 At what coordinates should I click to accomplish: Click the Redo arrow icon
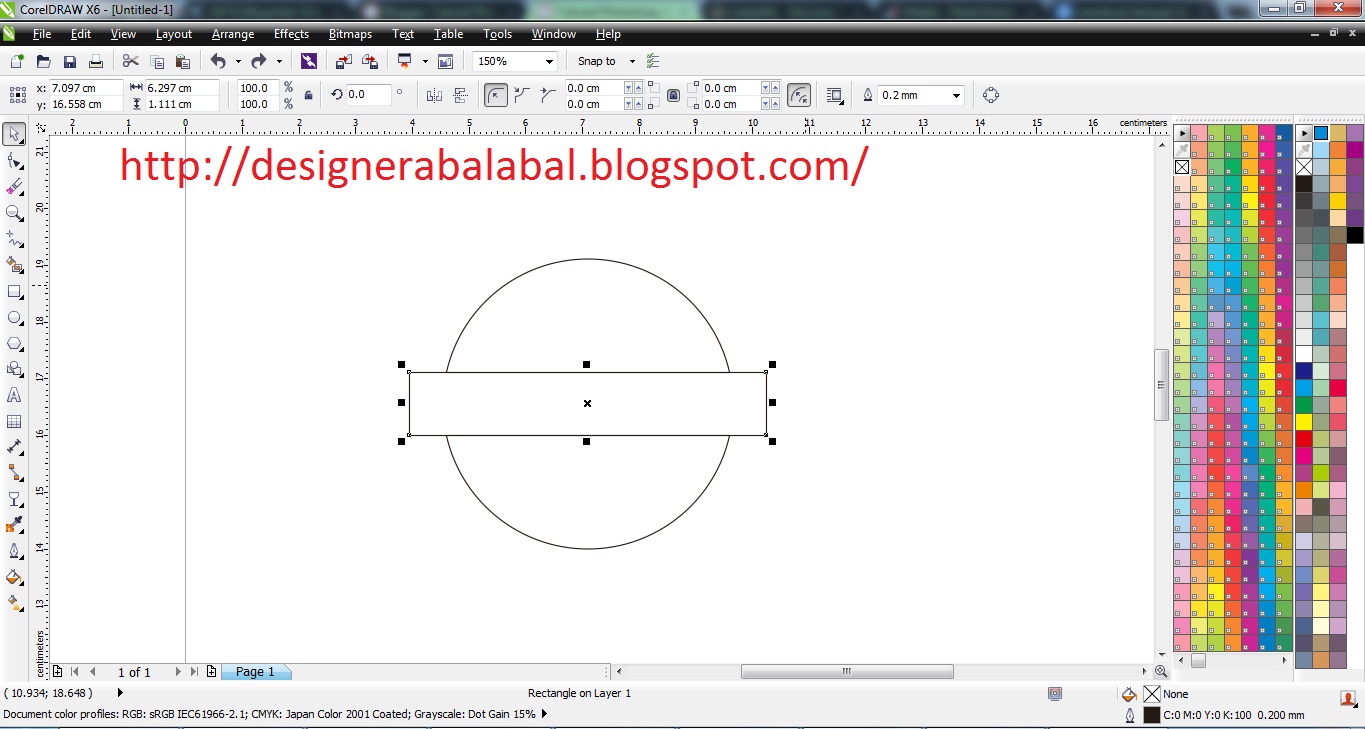(259, 61)
